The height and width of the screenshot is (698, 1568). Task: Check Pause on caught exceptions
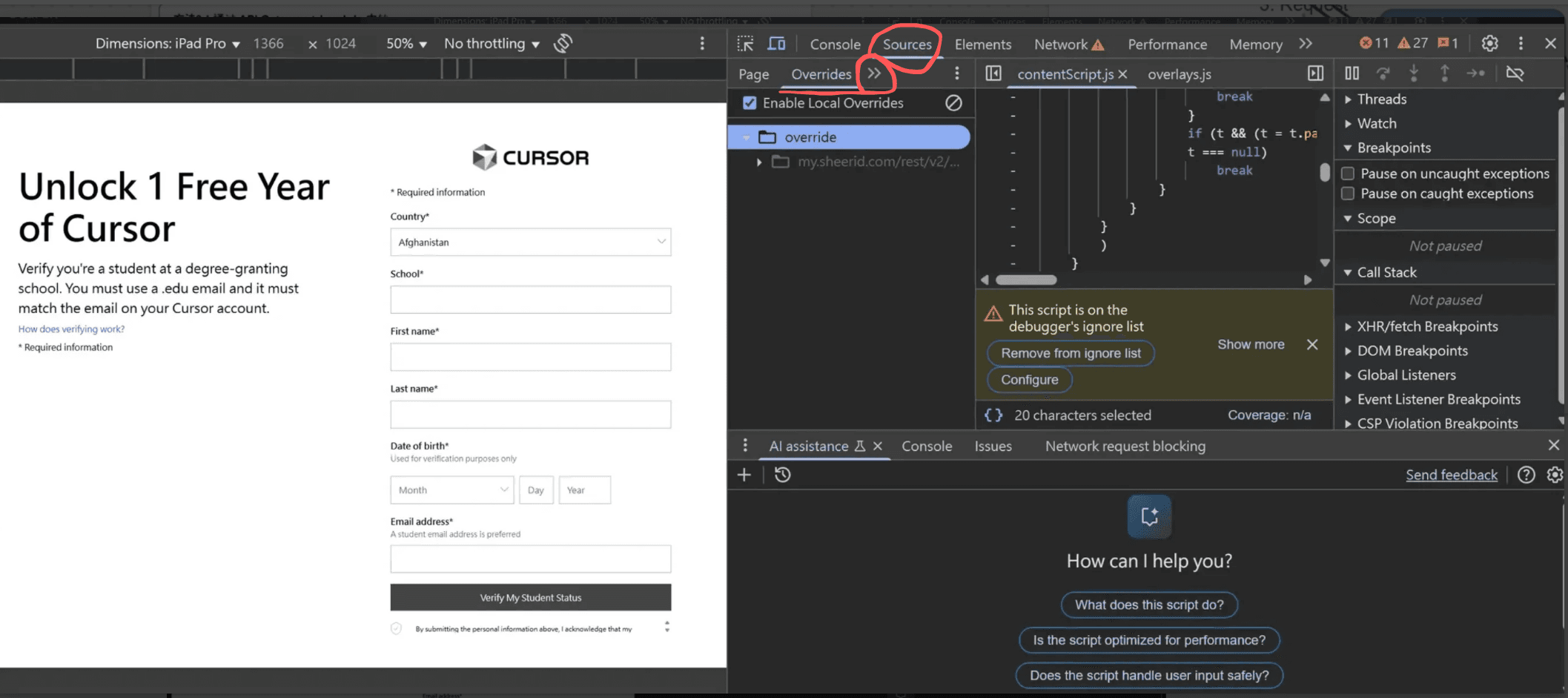click(x=1349, y=194)
